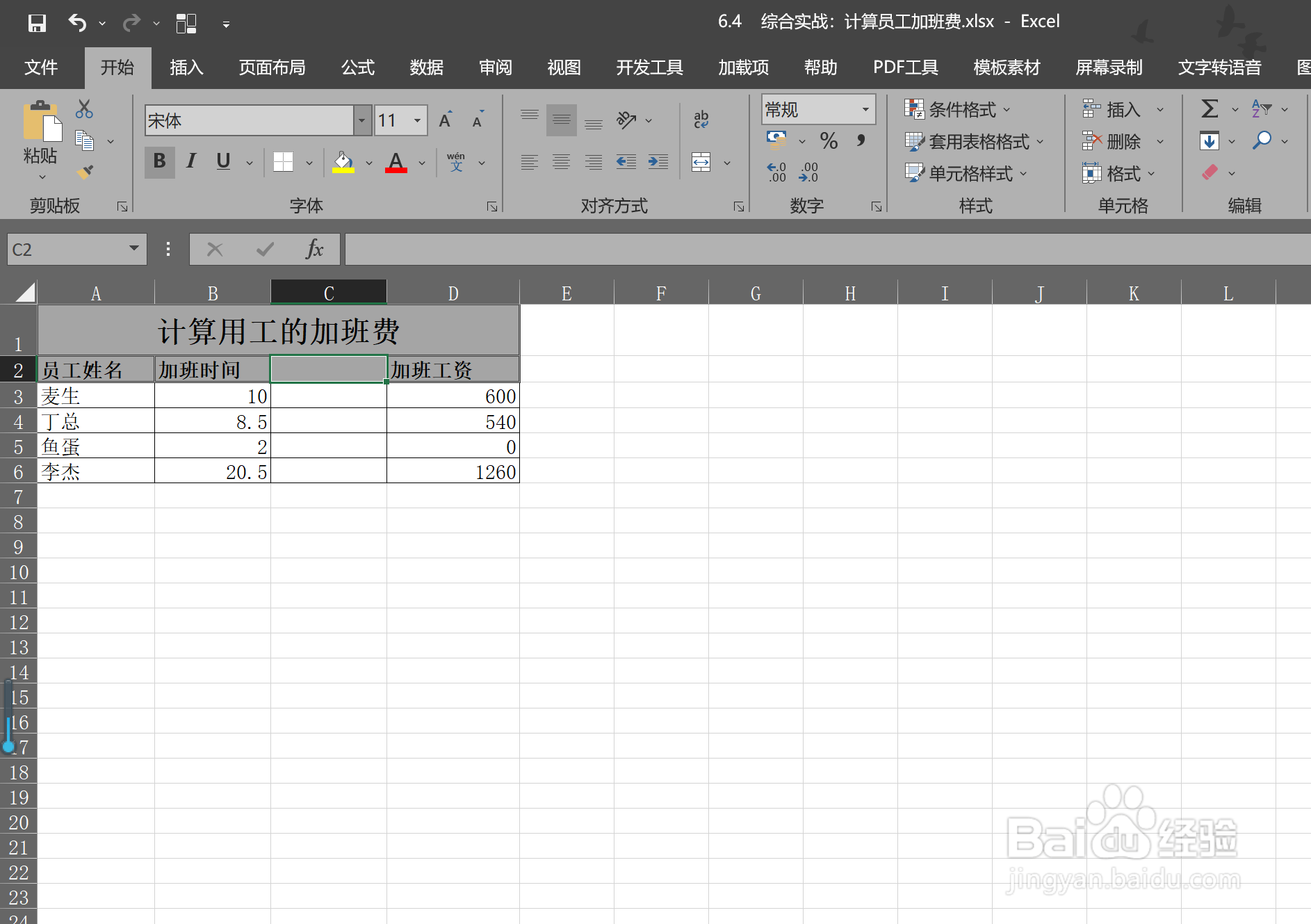Viewport: 1311px width, 924px height.
Task: Switch to the 公式 tab
Action: (x=358, y=67)
